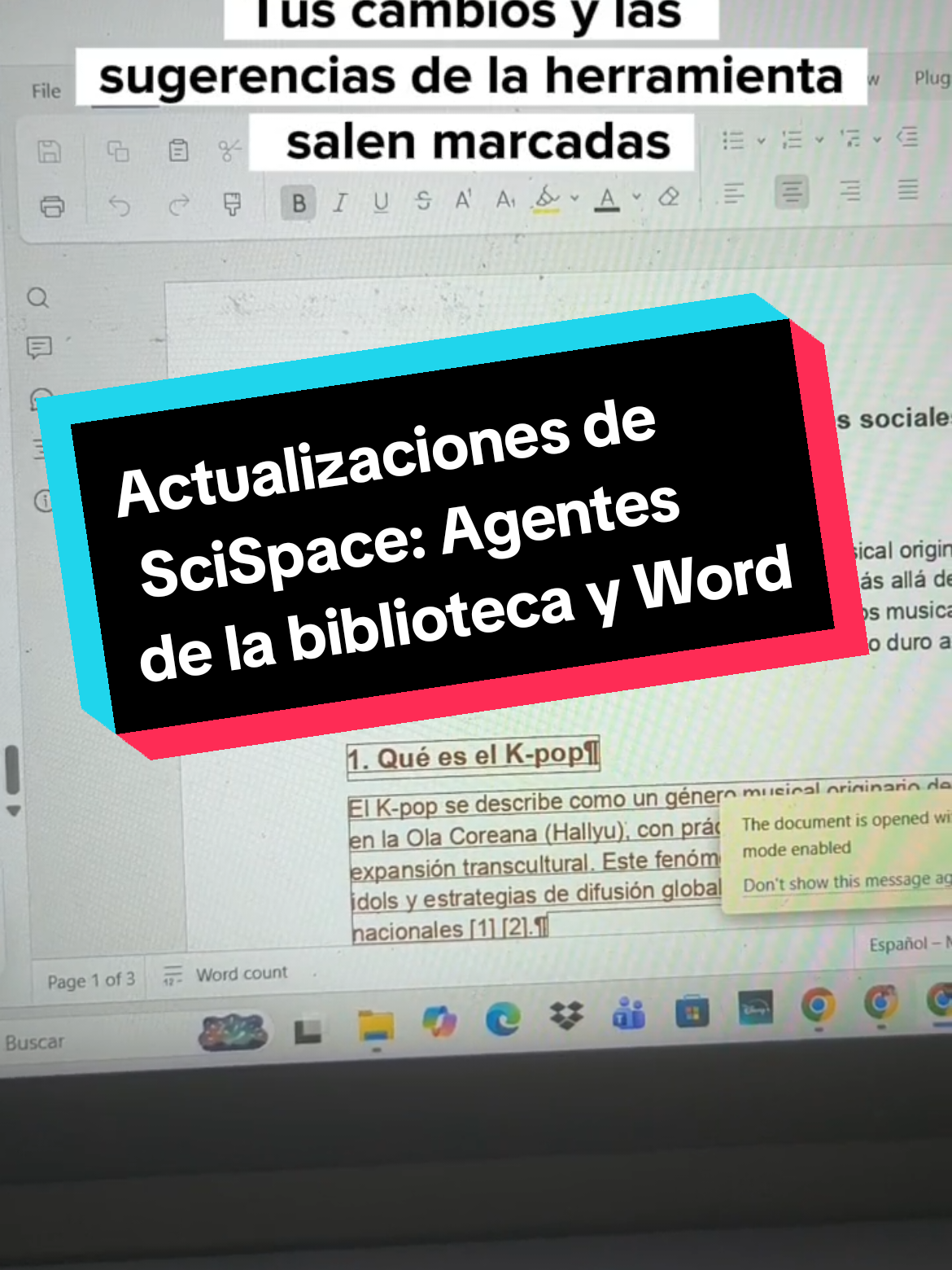Open Microsoft Edge from the taskbar

tap(503, 1018)
